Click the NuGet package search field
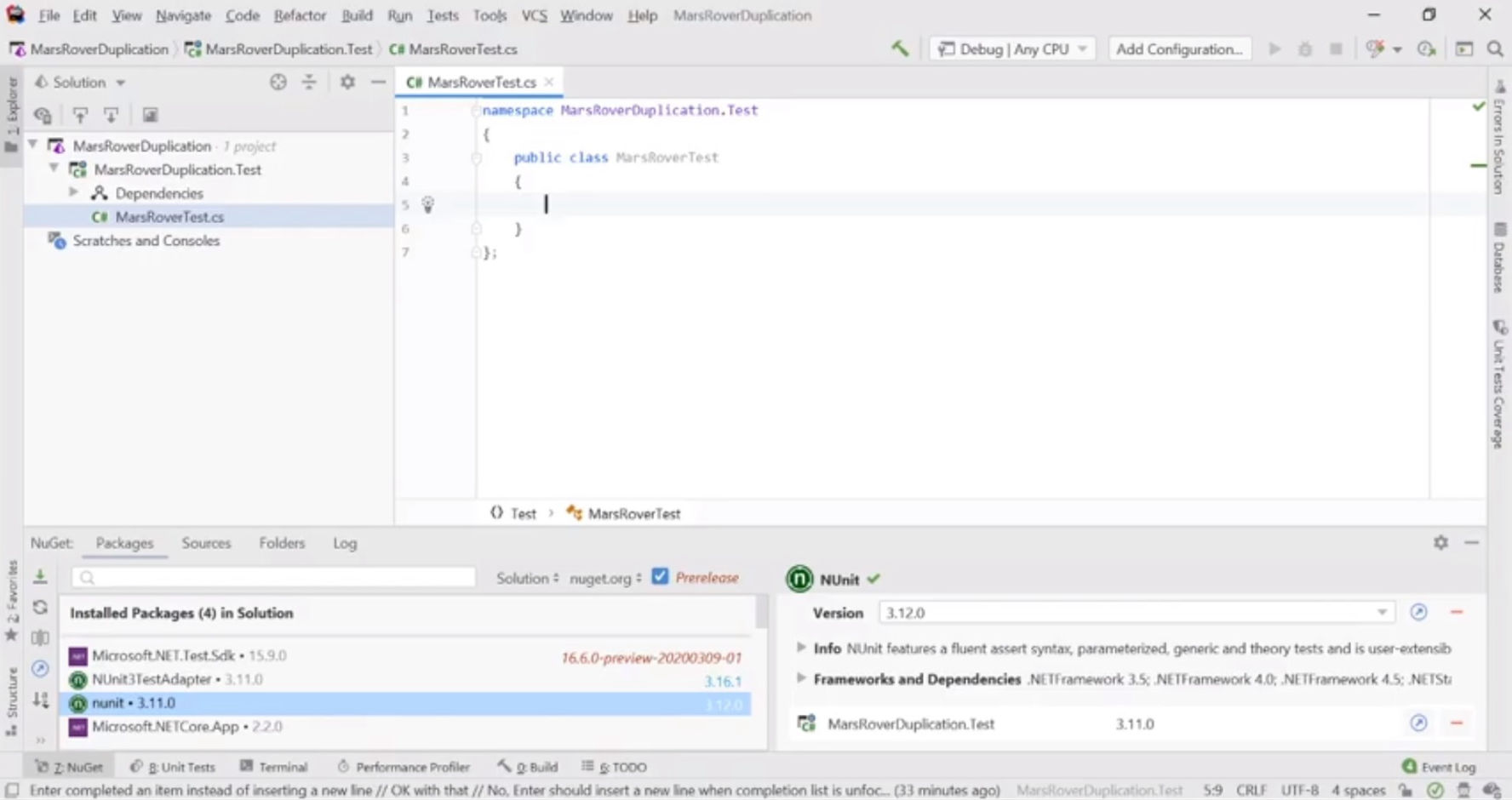 tap(274, 578)
